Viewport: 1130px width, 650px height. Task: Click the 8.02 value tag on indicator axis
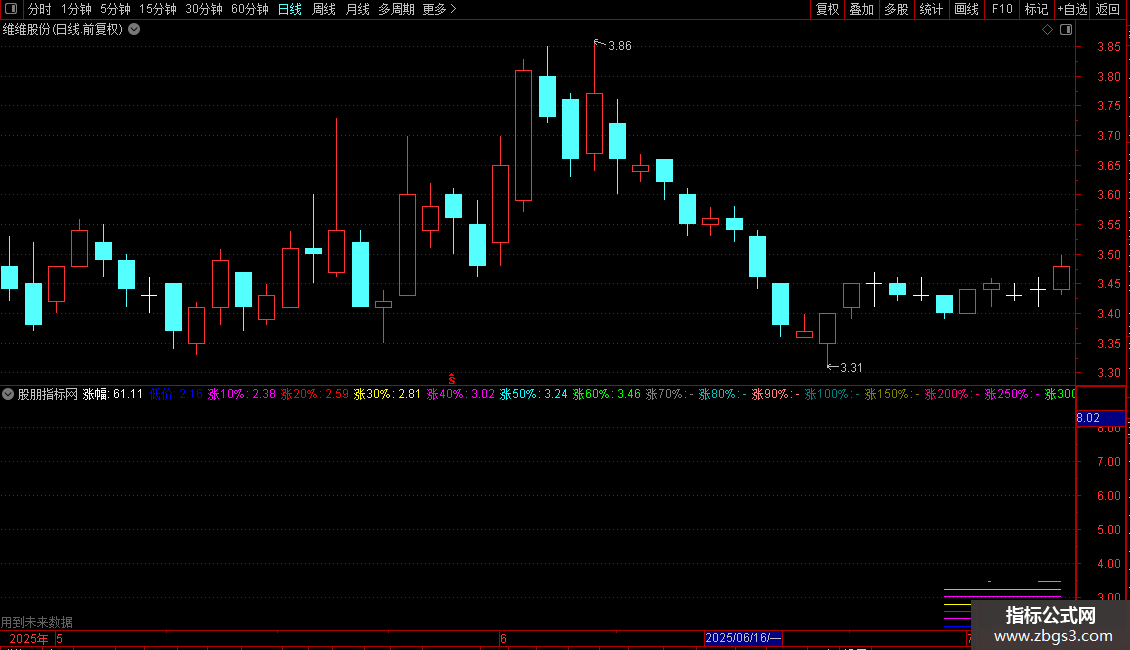[x=1100, y=418]
